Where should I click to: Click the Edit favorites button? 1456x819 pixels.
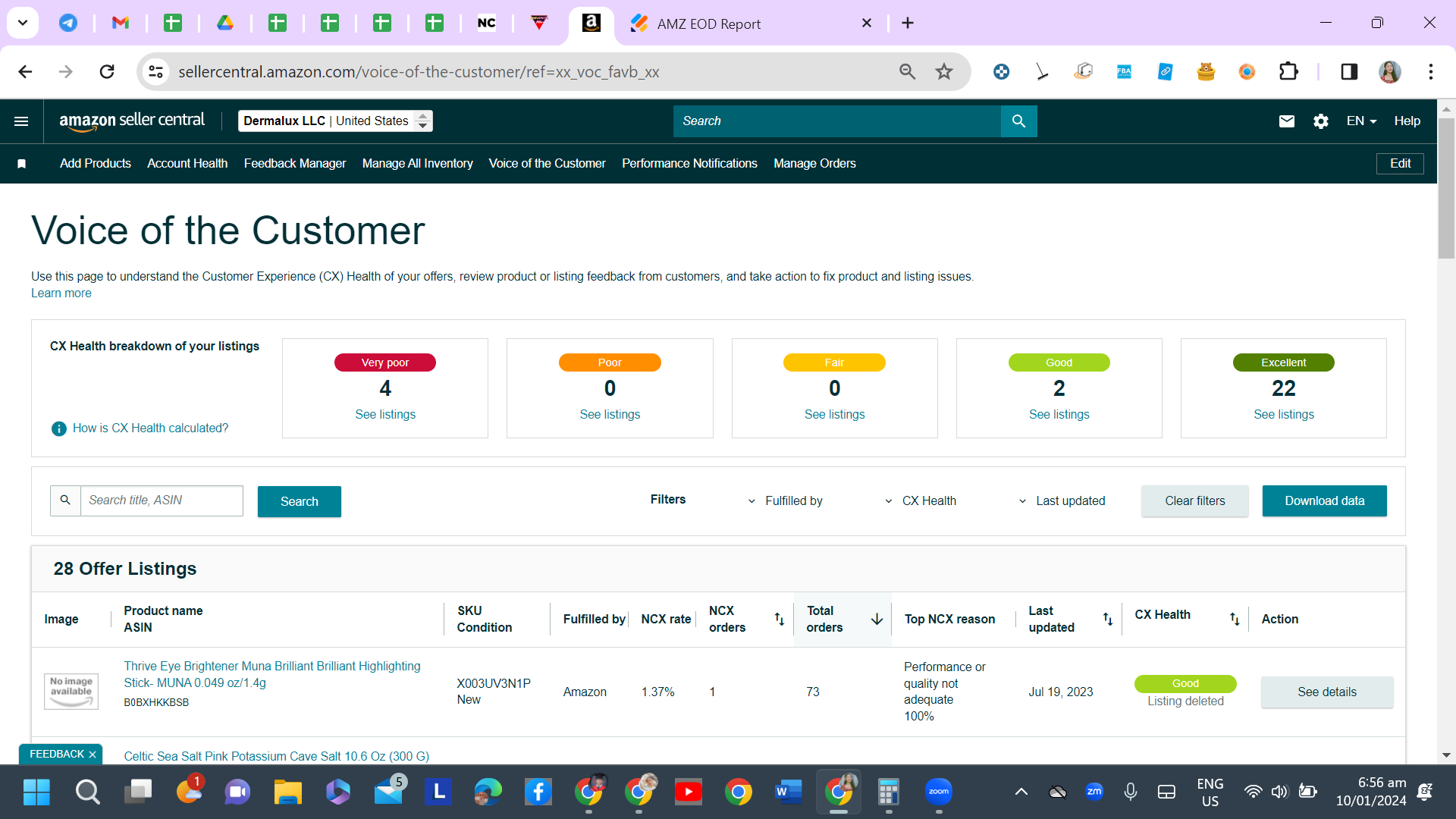(x=1400, y=164)
